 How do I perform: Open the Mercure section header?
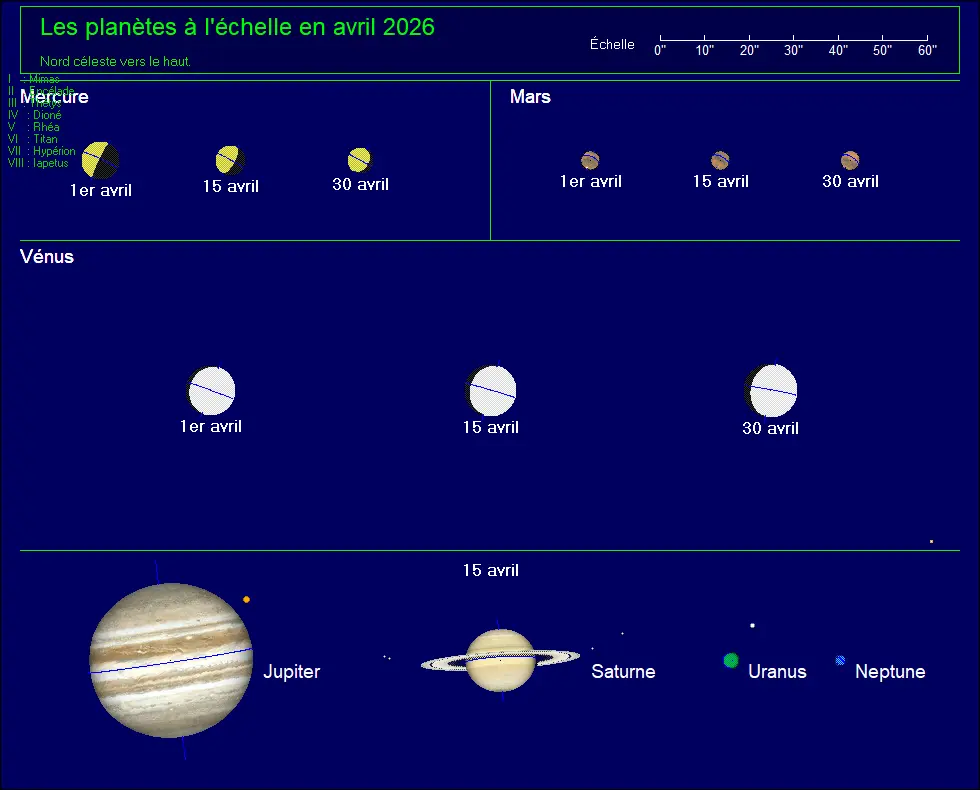[x=53, y=97]
